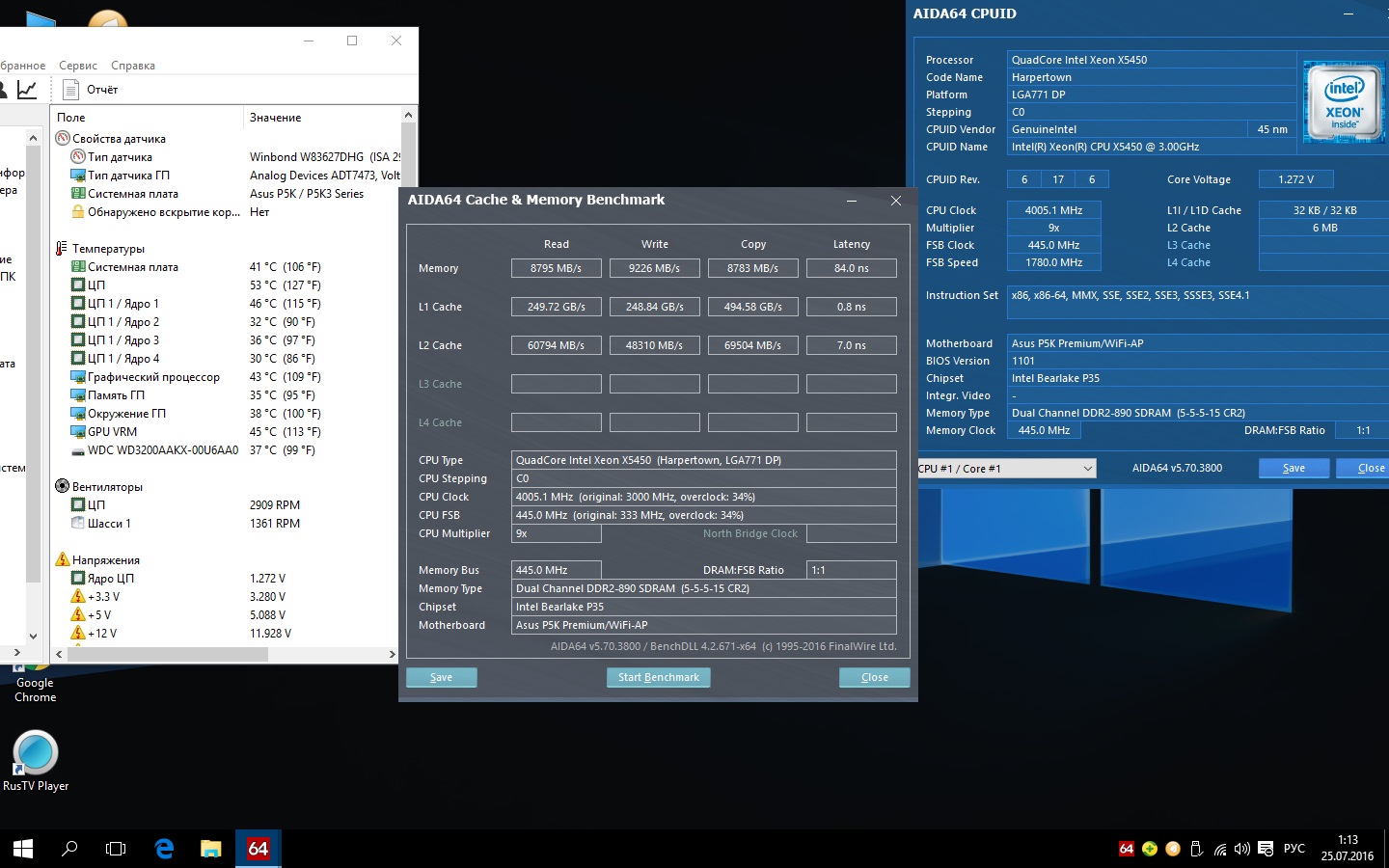The image size is (1389, 868).
Task: Select the ЦП 1 / Ядро 1 temperature row
Action: point(225,303)
